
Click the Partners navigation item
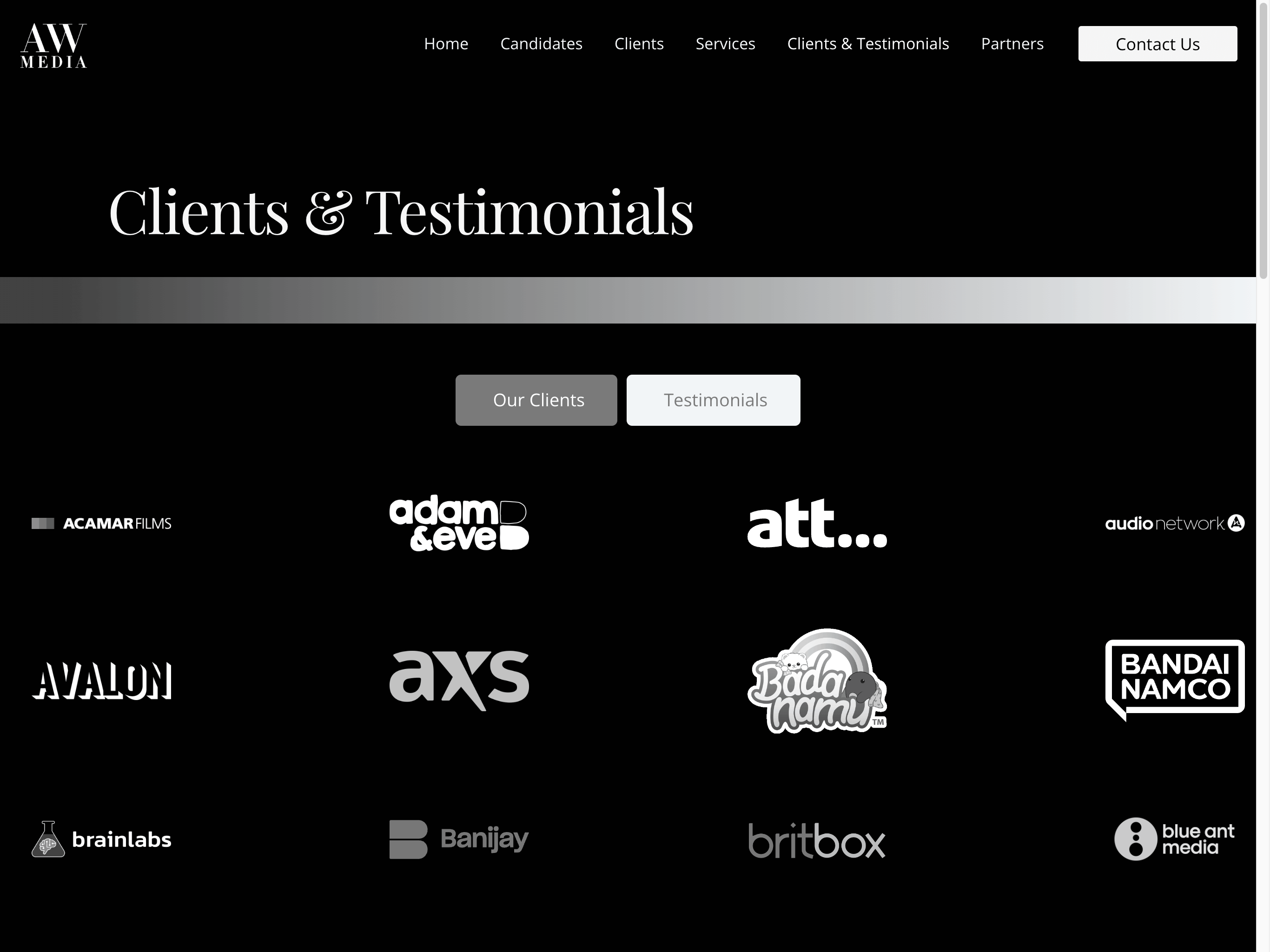[x=1011, y=43]
